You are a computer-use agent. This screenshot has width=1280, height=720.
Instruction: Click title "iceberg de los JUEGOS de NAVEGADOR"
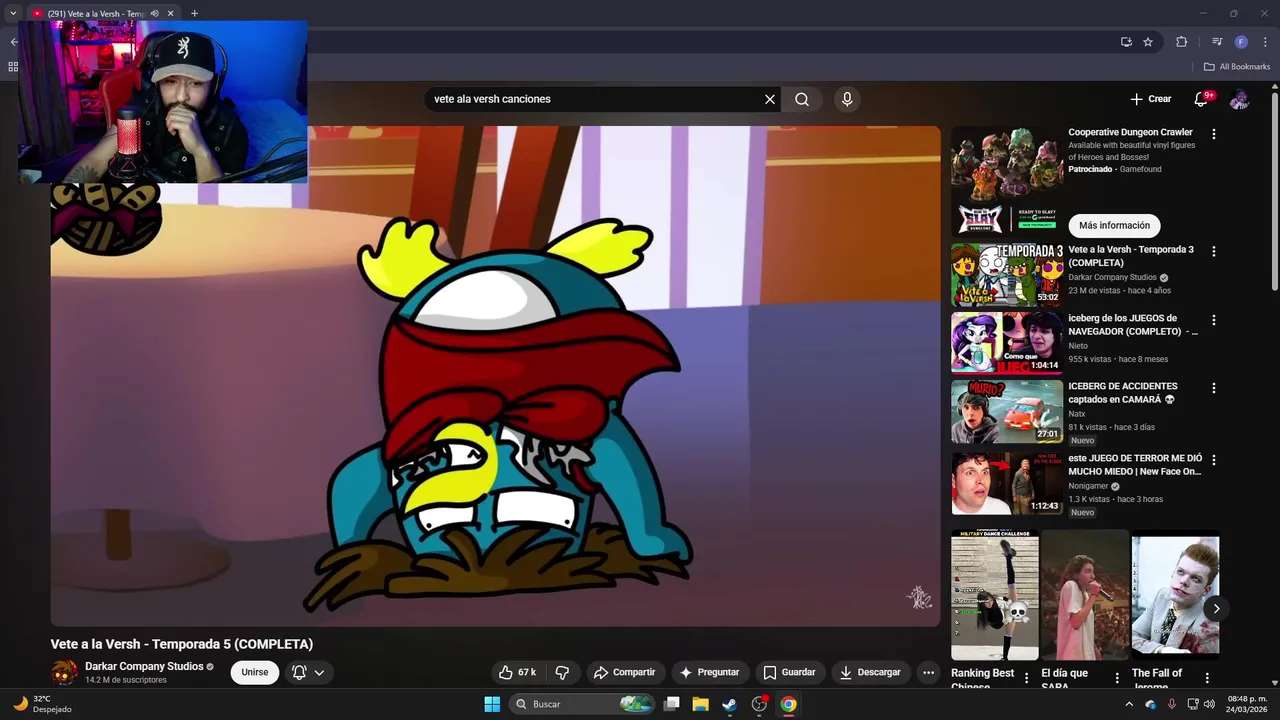(x=1133, y=324)
